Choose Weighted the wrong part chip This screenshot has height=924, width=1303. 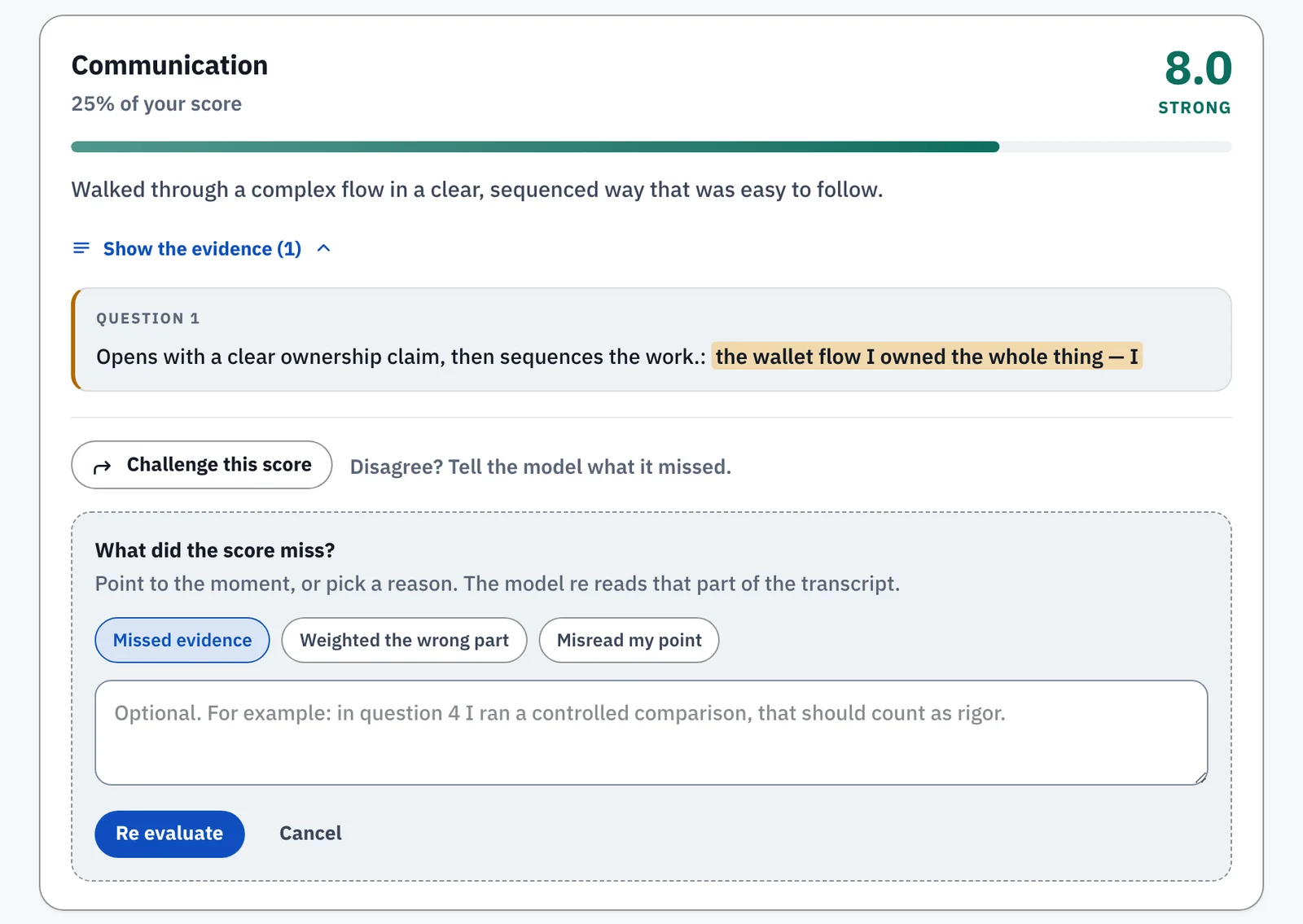[404, 640]
